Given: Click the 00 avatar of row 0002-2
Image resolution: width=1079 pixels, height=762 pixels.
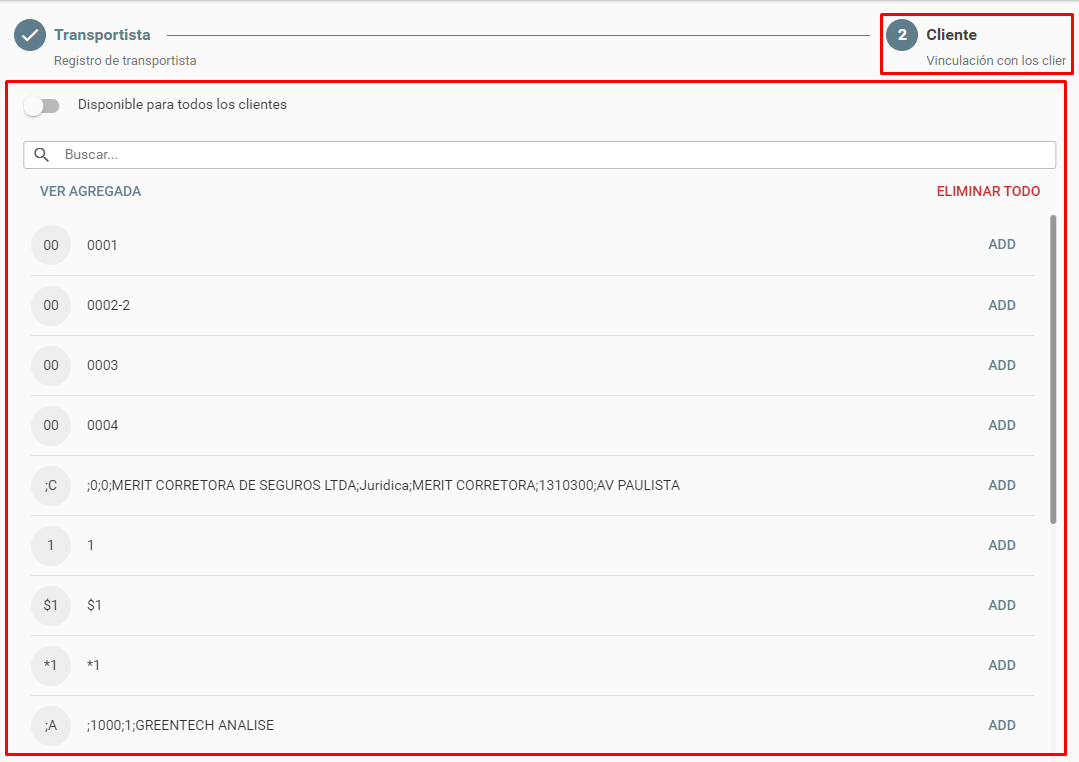Looking at the screenshot, I should tap(51, 305).
